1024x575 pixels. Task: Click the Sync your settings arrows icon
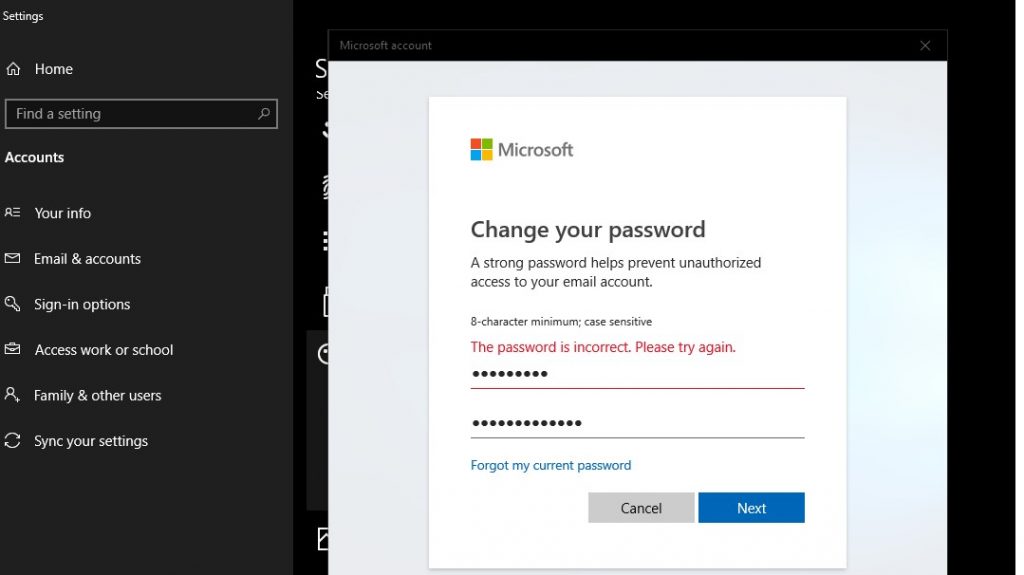(13, 441)
